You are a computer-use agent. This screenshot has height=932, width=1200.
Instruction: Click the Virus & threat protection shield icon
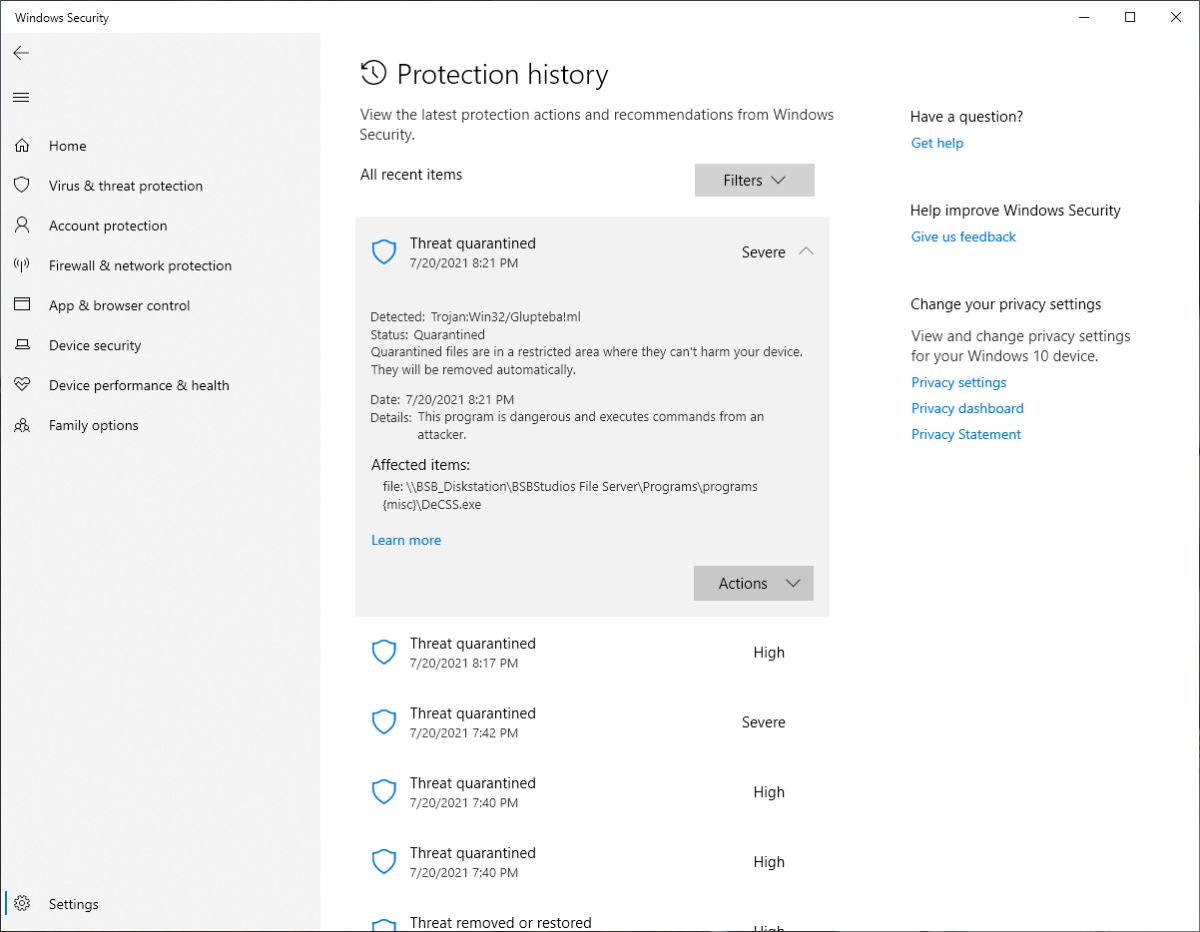coord(22,186)
